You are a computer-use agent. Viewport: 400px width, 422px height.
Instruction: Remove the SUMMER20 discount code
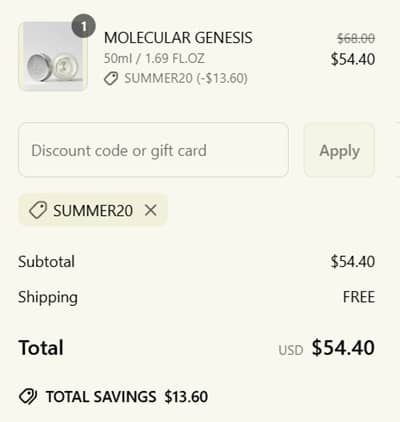click(x=151, y=210)
